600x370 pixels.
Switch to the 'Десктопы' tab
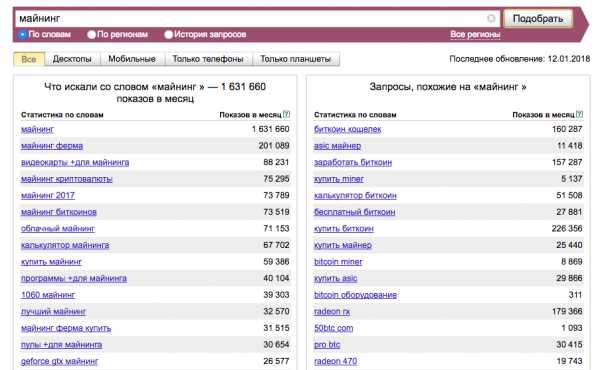point(72,59)
